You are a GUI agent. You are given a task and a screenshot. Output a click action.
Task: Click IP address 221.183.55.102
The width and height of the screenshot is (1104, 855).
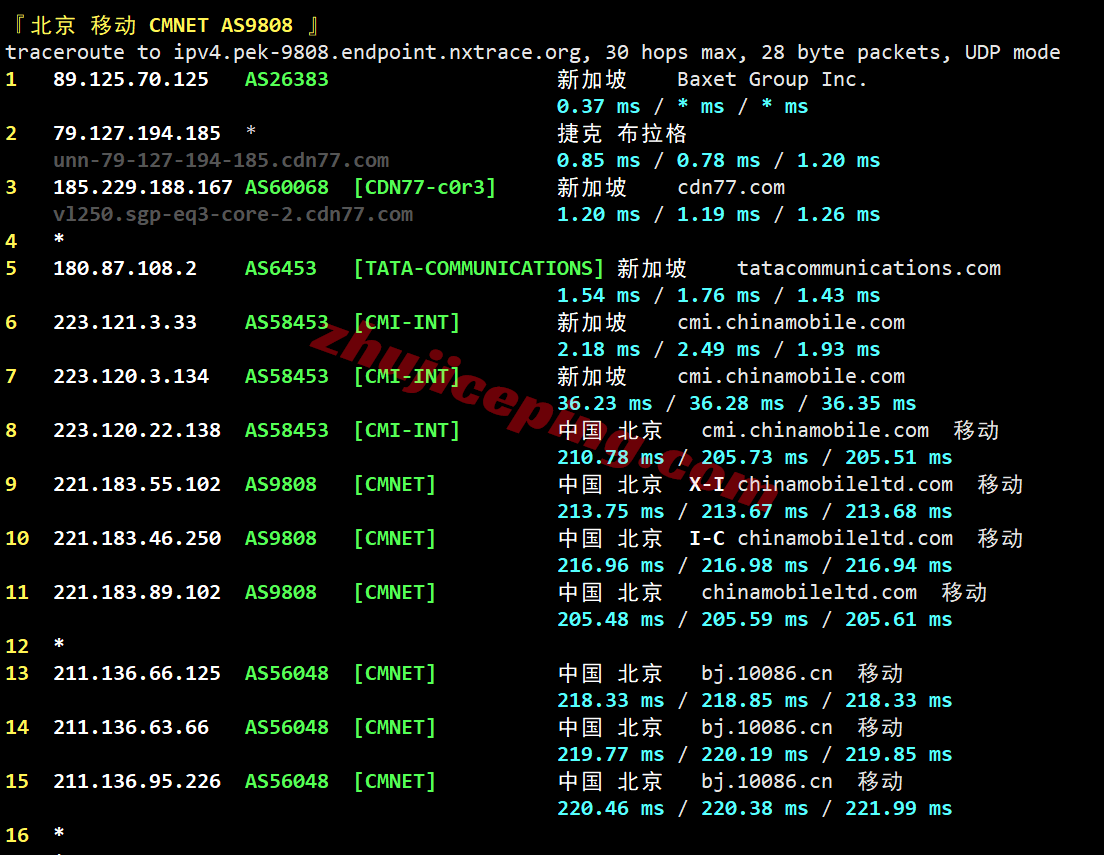point(137,485)
